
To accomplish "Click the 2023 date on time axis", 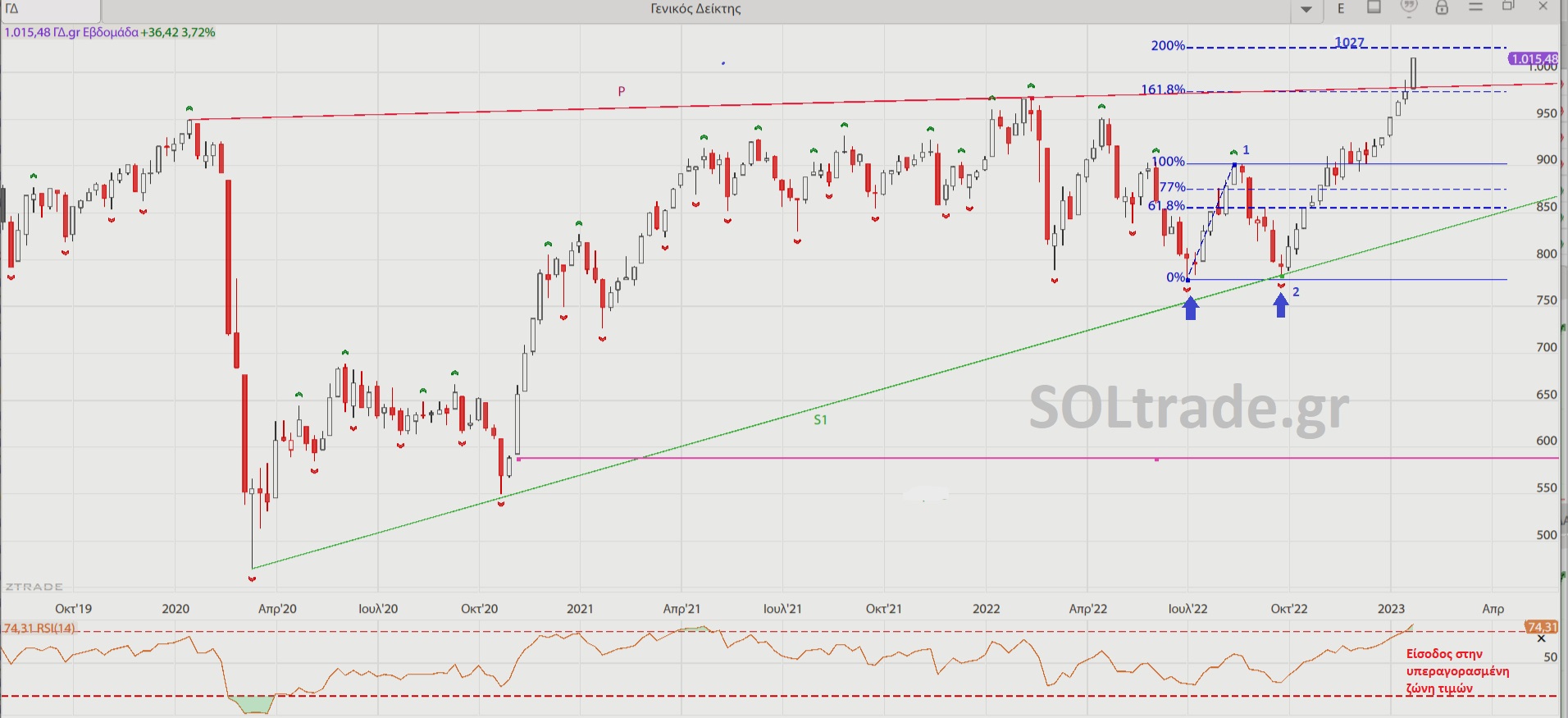I will 1391,609.
